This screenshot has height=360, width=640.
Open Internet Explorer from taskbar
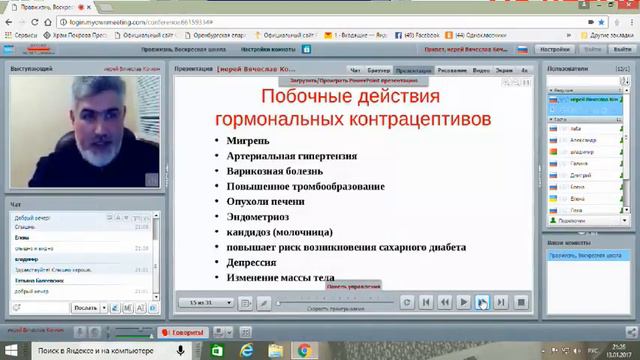click(246, 351)
